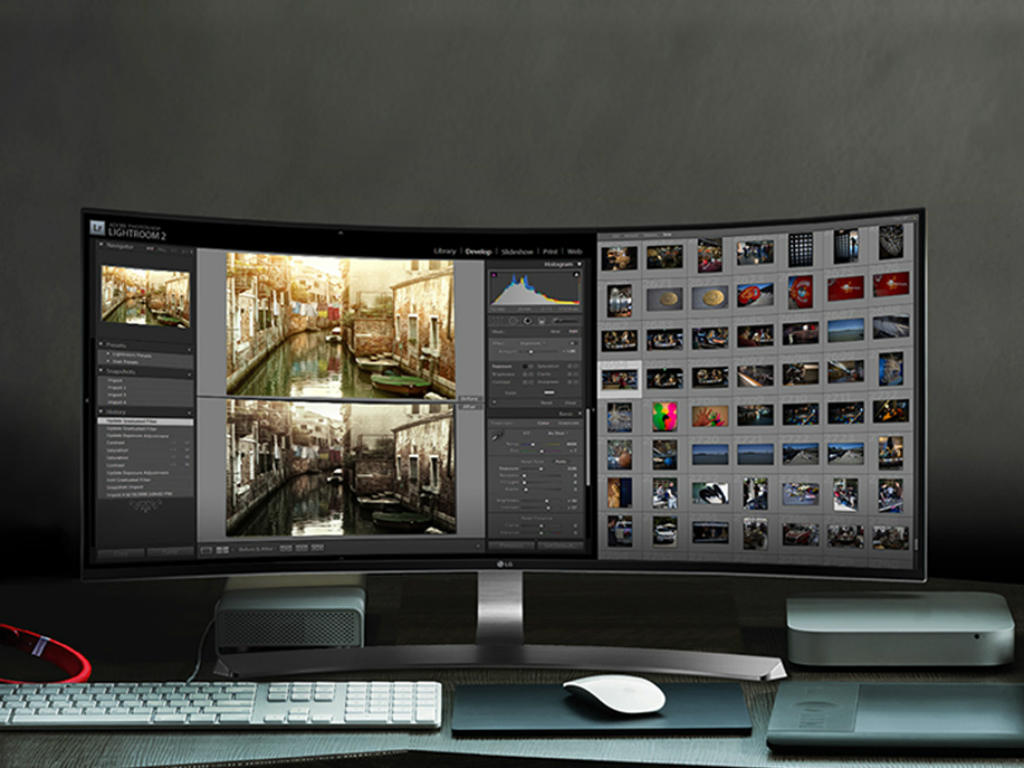Click the Graduated Filter tool icon
The width and height of the screenshot is (1024, 768).
(x=542, y=321)
